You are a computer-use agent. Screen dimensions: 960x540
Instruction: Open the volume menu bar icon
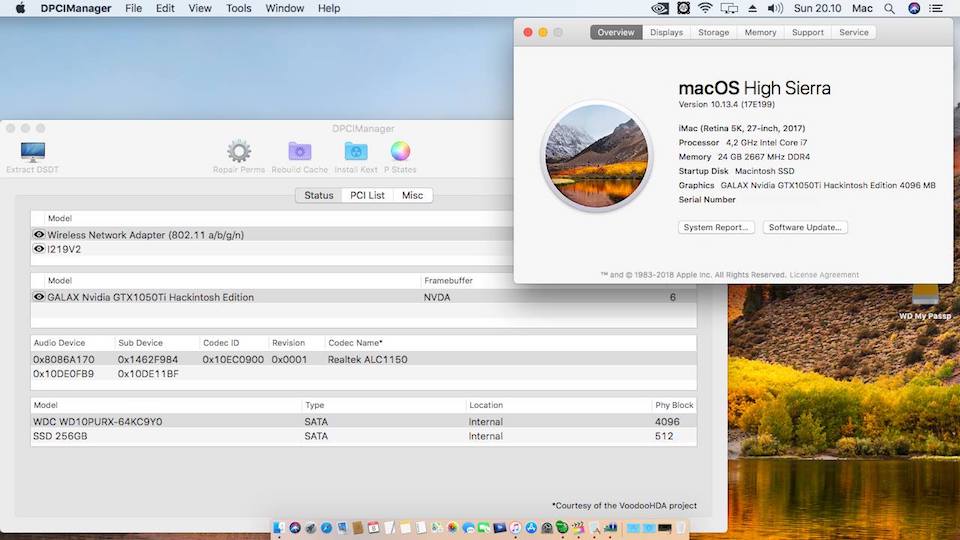[775, 9]
